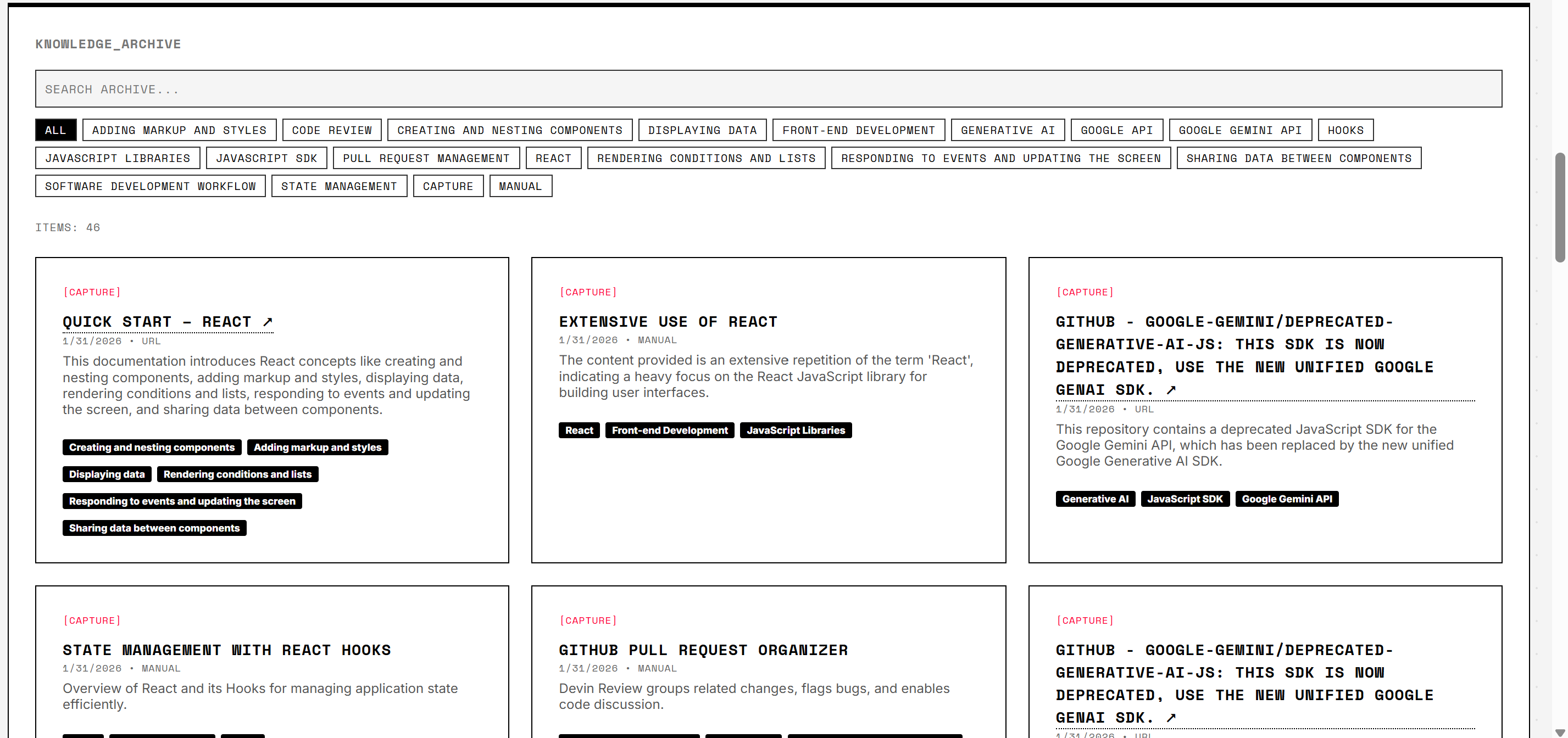Click the external arrow icon beside Quick Start
Screen dimensions: 1568x738
click(x=268, y=322)
